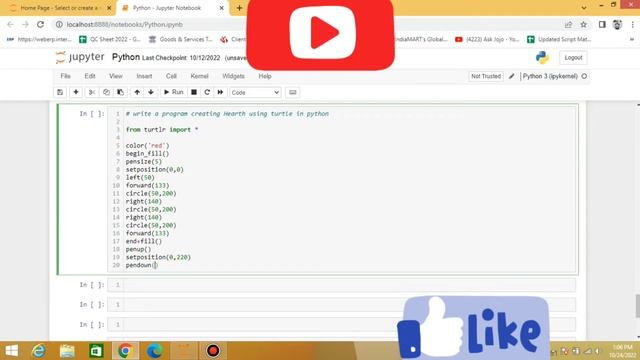
Task: Insert cell below with plus icon
Action: coord(76,92)
